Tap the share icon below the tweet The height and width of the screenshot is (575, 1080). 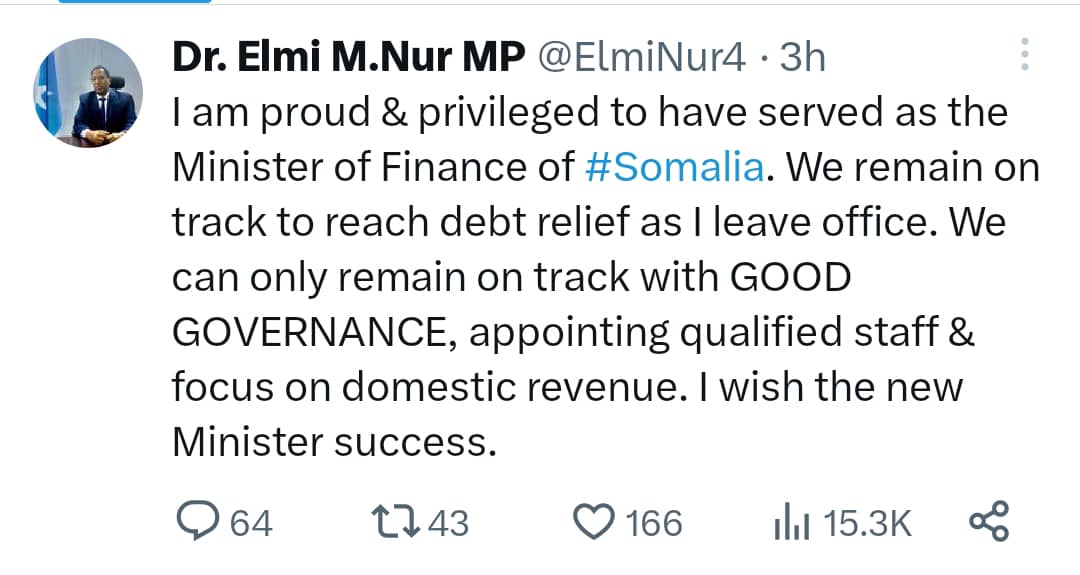[990, 522]
